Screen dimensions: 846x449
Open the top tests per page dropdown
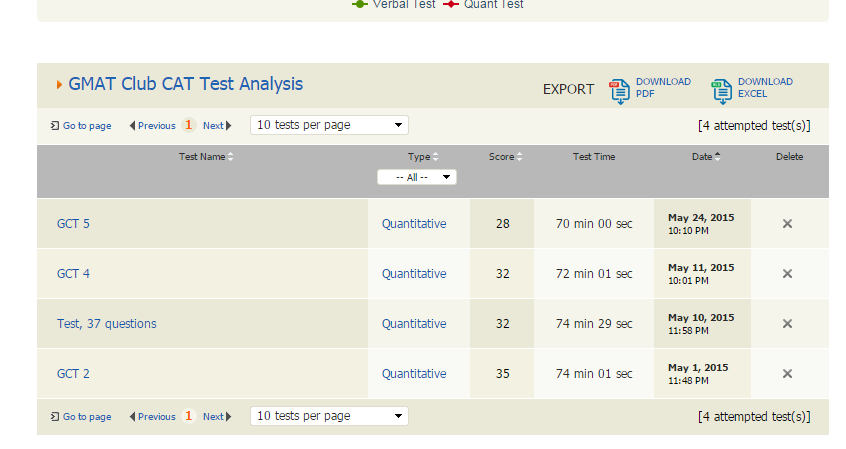click(329, 125)
